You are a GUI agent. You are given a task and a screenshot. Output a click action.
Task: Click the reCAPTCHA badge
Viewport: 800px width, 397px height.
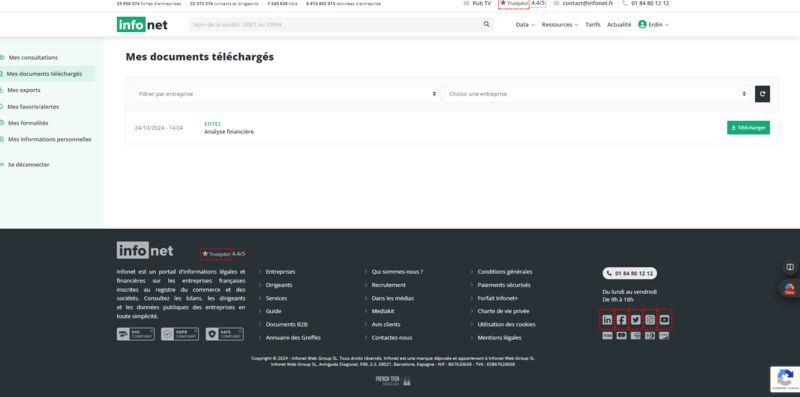(x=785, y=379)
